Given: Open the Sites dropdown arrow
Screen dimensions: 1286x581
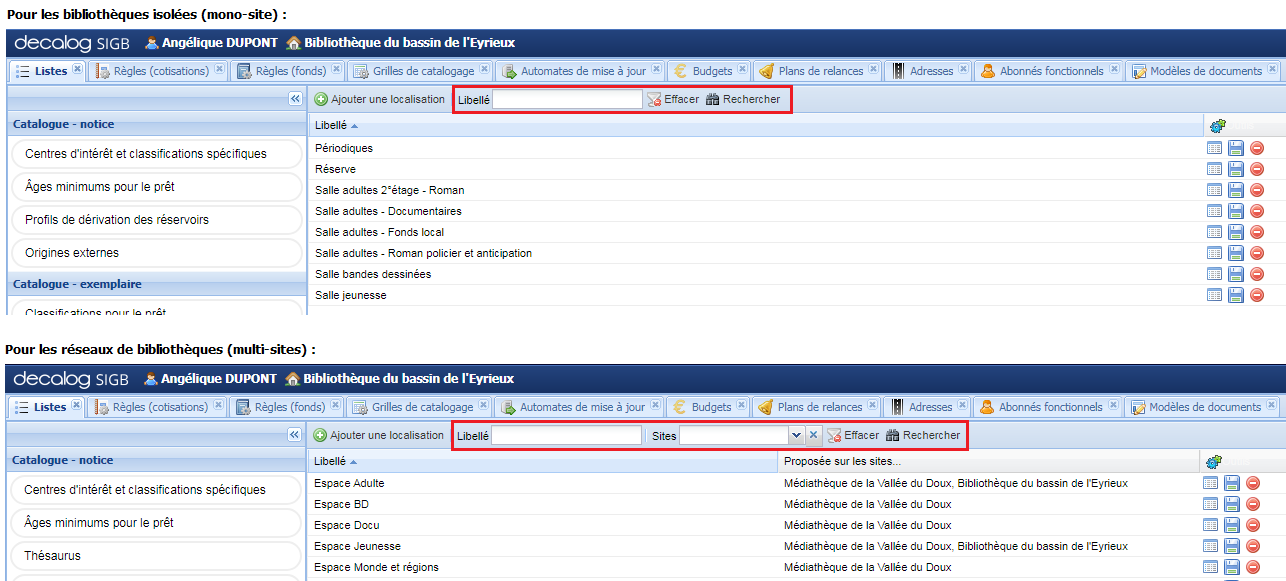Looking at the screenshot, I should tap(796, 436).
